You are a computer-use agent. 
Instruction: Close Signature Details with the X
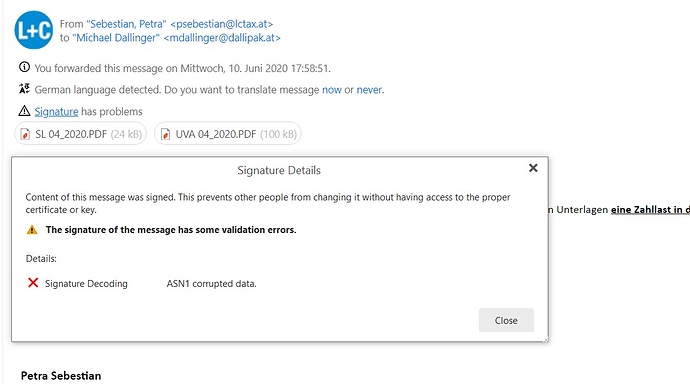click(533, 168)
